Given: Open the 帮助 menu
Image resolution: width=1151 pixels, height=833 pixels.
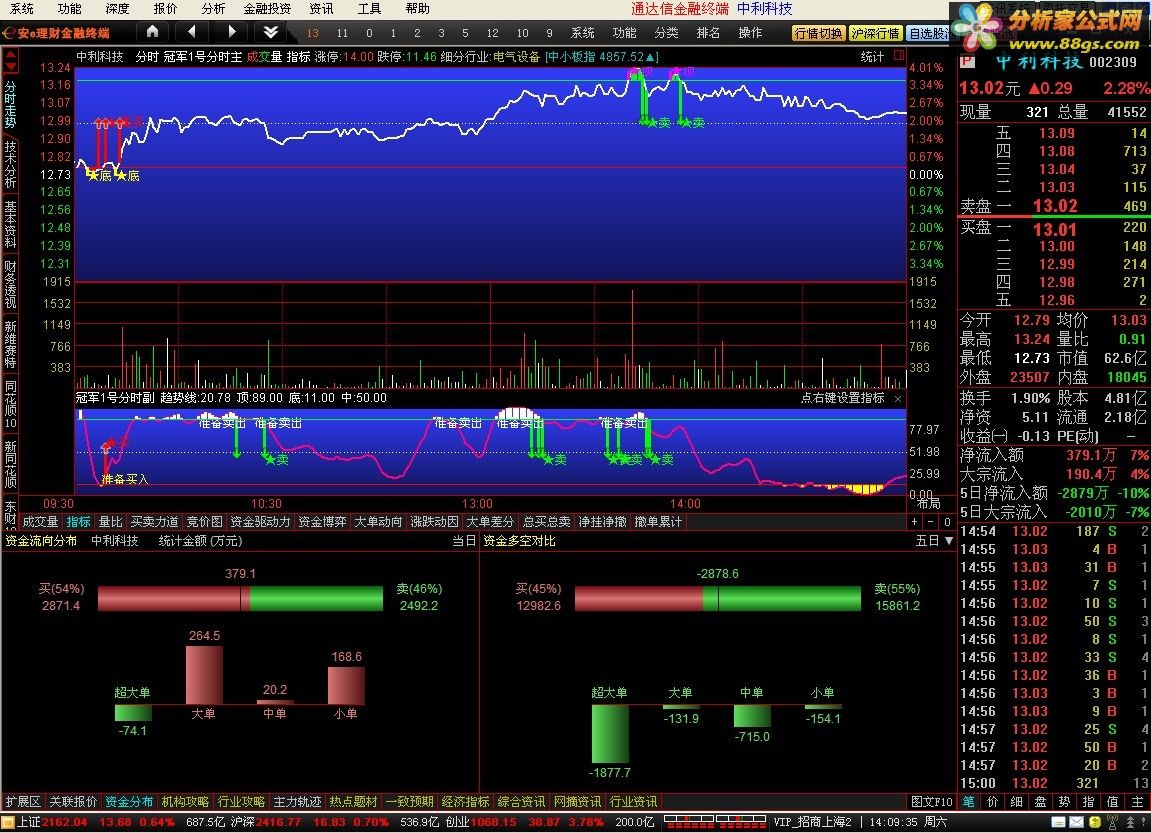Looking at the screenshot, I should coord(417,9).
